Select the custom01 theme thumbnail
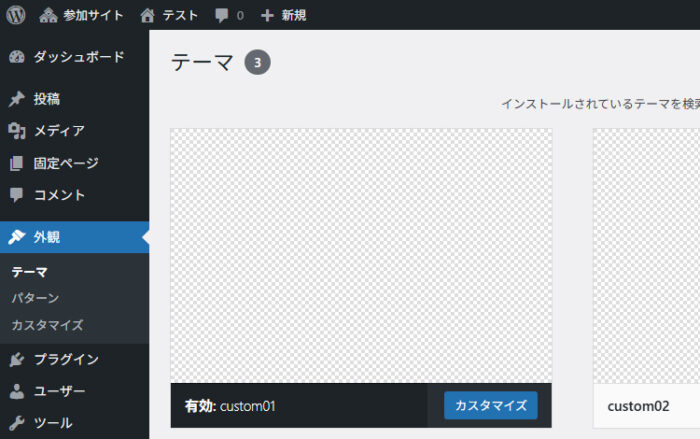 361,255
